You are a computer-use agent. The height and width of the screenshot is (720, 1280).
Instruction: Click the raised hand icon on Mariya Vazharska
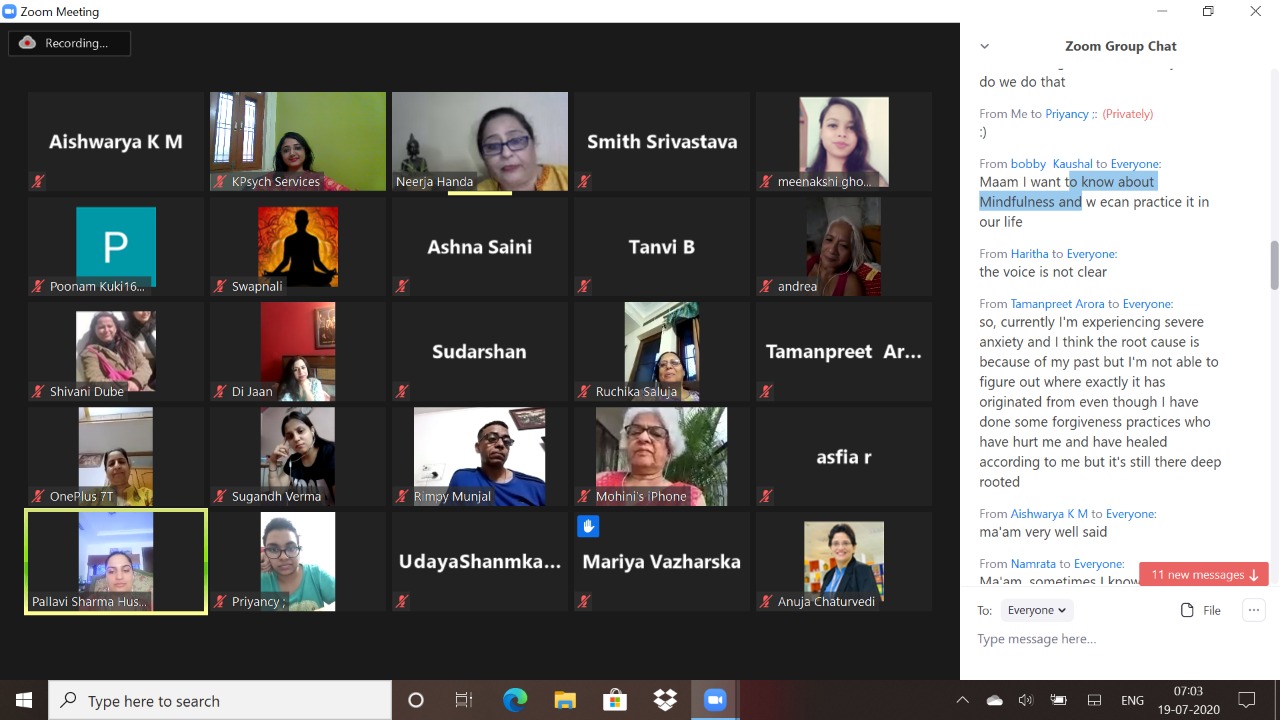click(x=588, y=525)
